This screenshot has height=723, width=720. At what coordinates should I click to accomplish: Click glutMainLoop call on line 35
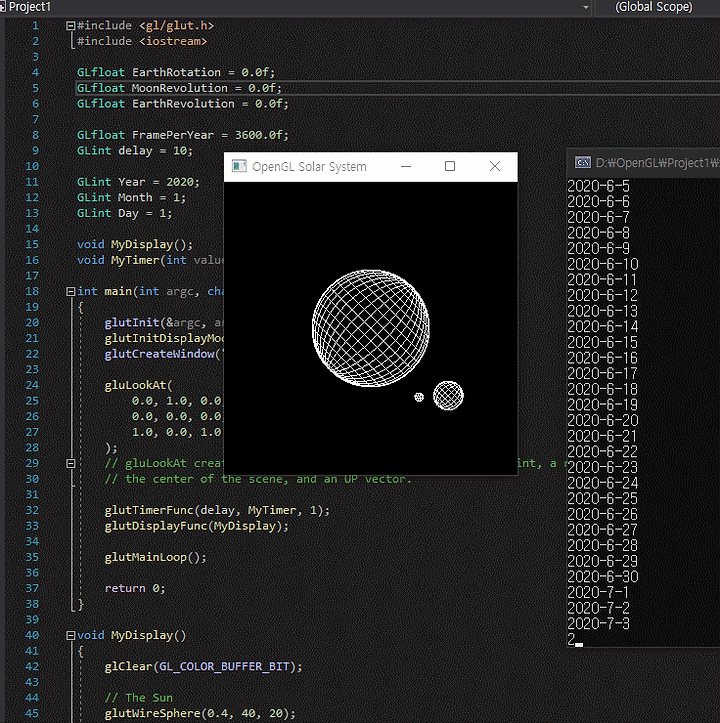tap(155, 557)
